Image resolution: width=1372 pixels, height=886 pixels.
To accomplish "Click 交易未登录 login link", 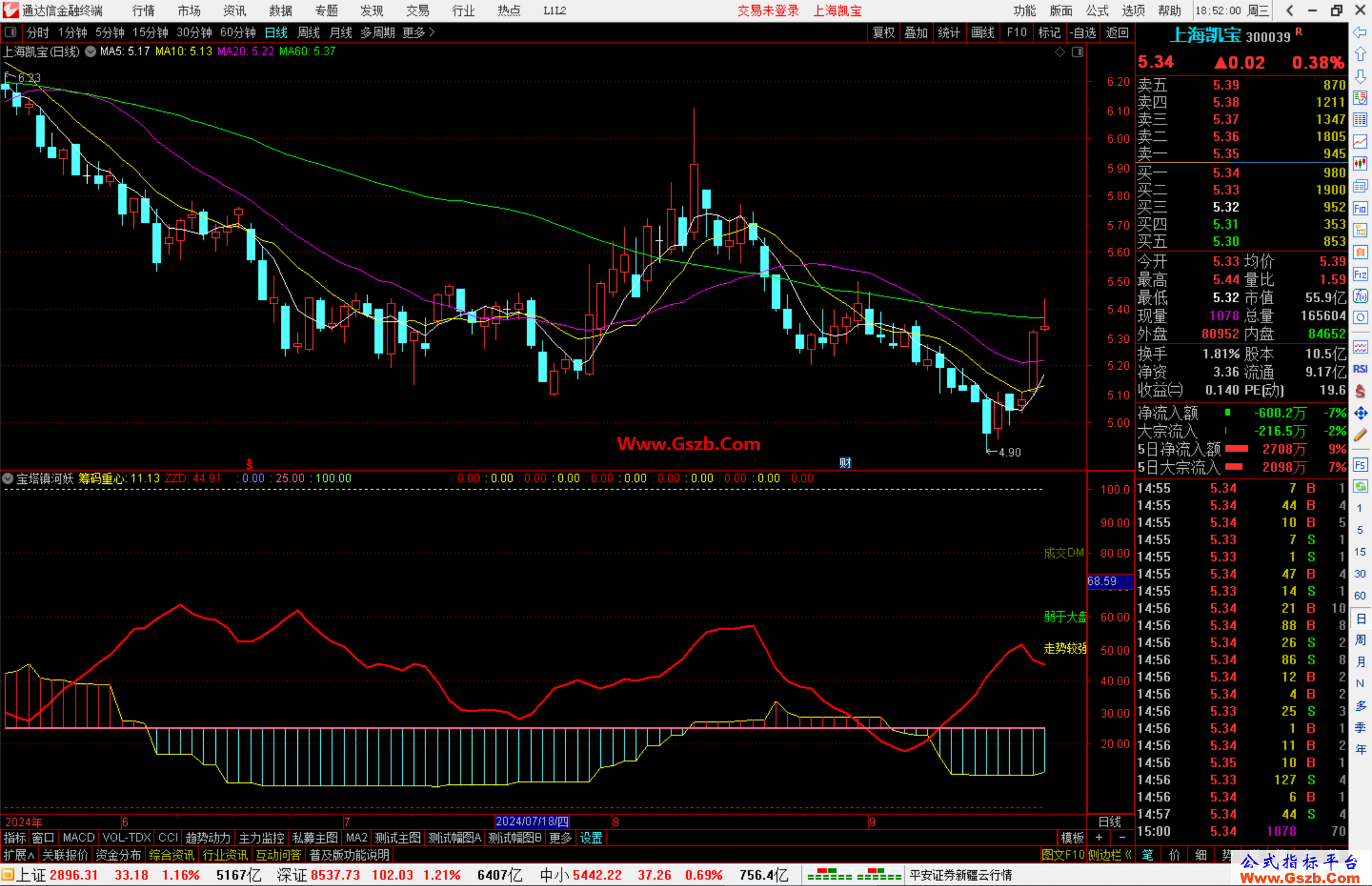I will [x=768, y=10].
